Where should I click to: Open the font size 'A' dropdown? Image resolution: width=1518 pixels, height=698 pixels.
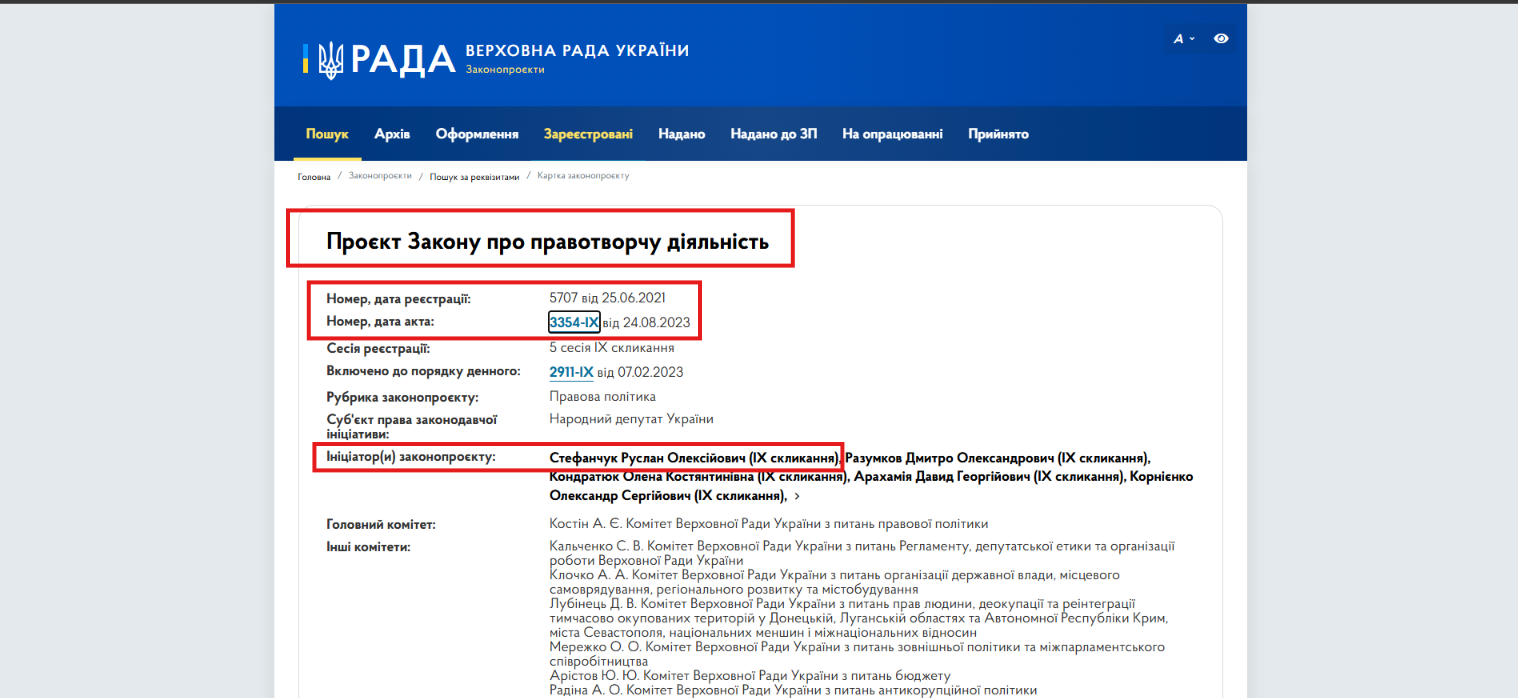coord(1184,39)
